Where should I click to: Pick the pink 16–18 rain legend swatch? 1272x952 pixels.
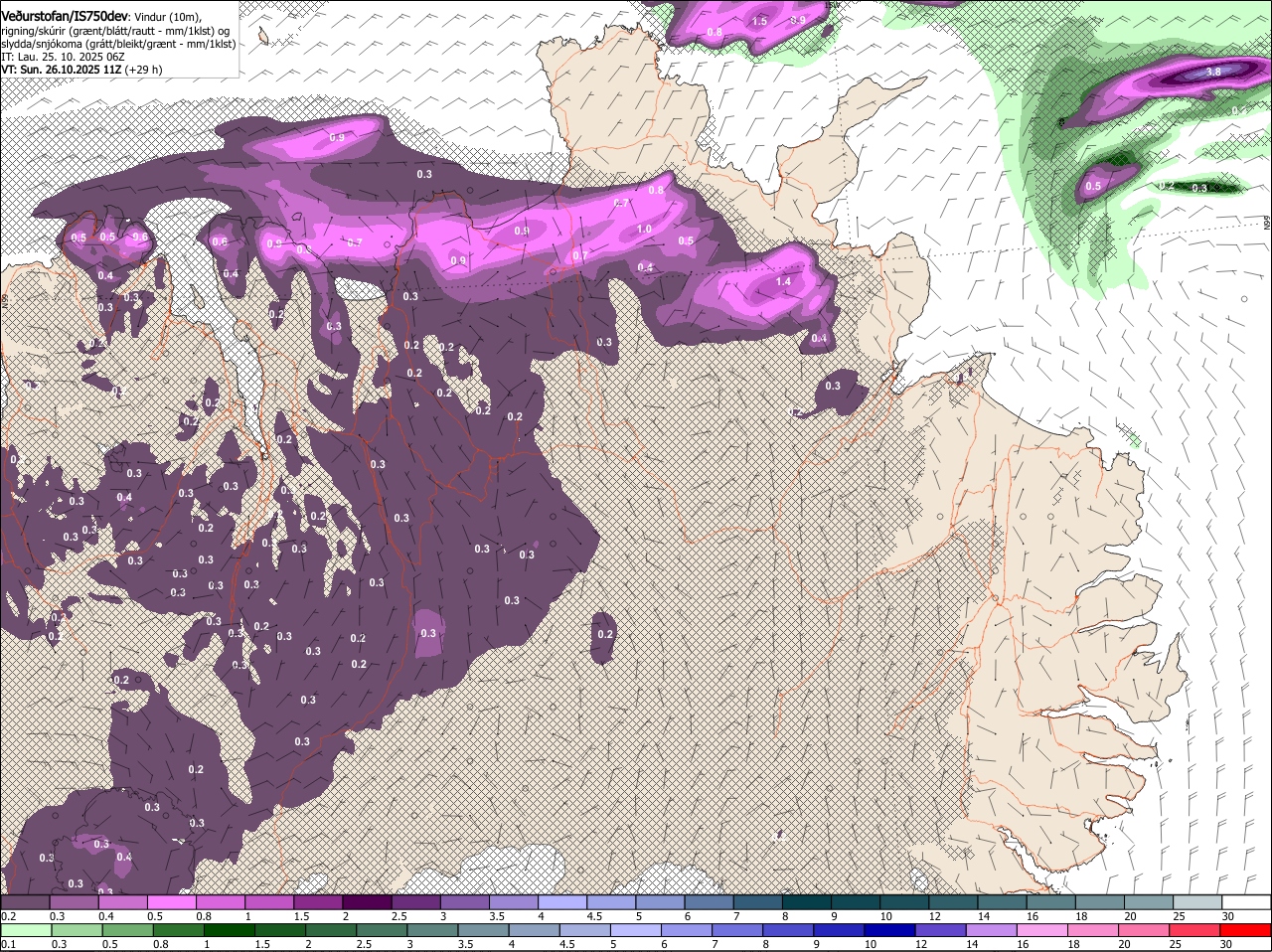click(x=1043, y=930)
